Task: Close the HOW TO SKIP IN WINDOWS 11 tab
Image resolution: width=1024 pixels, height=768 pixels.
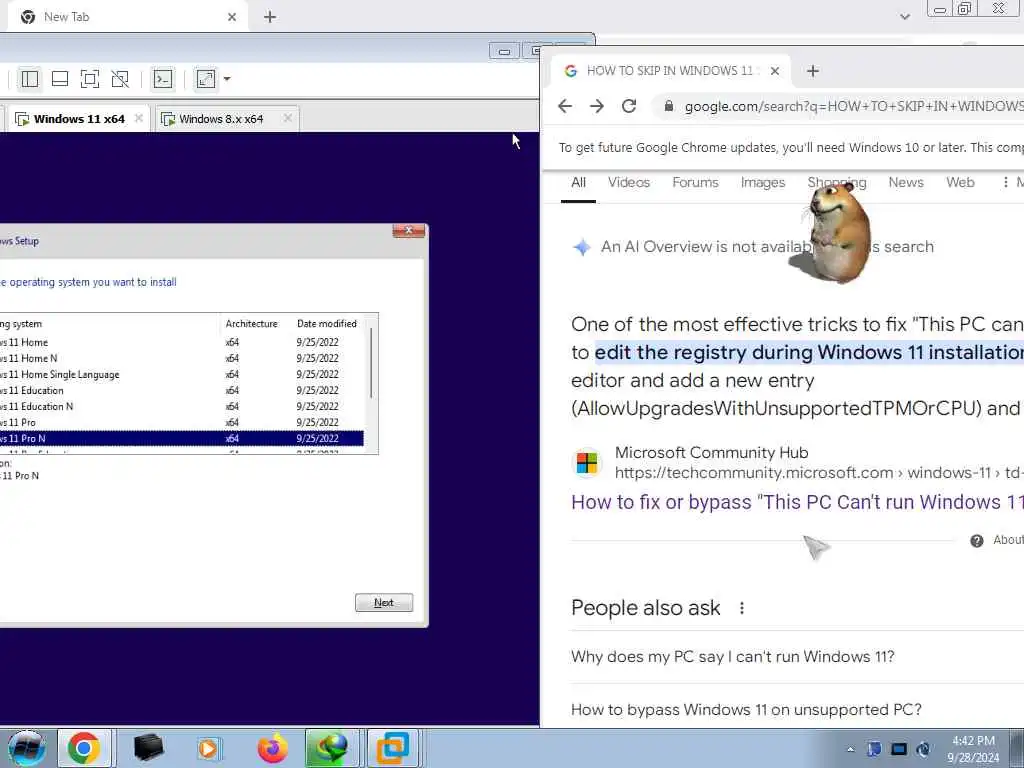Action: tap(775, 71)
